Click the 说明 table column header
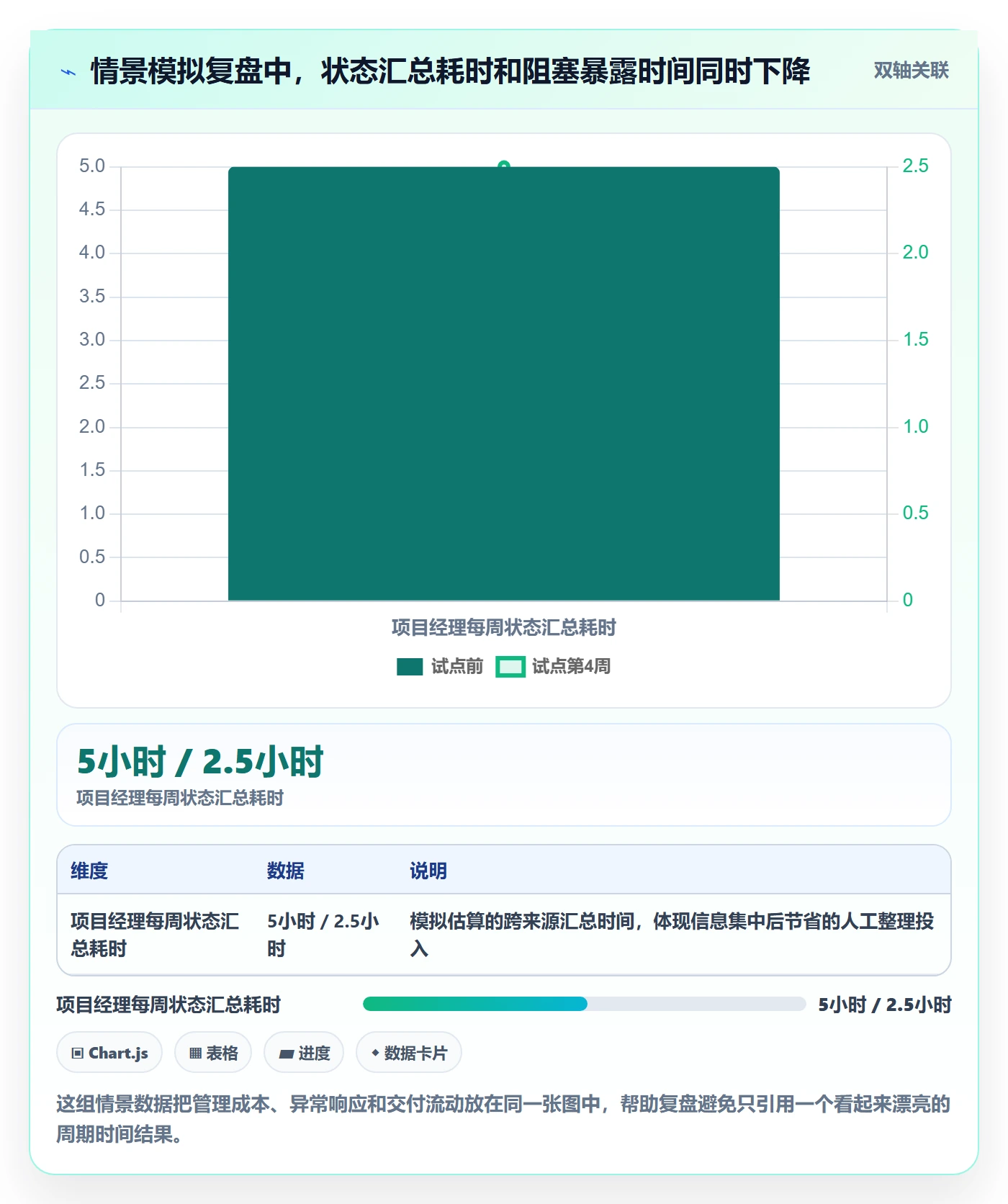 pos(428,871)
